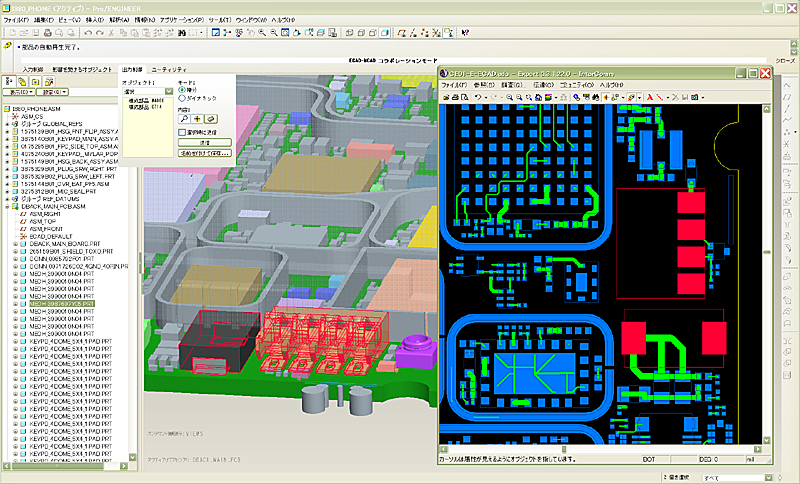800x484 pixels.
Task: Click the red A text icon in InterComm toolbar
Action: [x=649, y=97]
